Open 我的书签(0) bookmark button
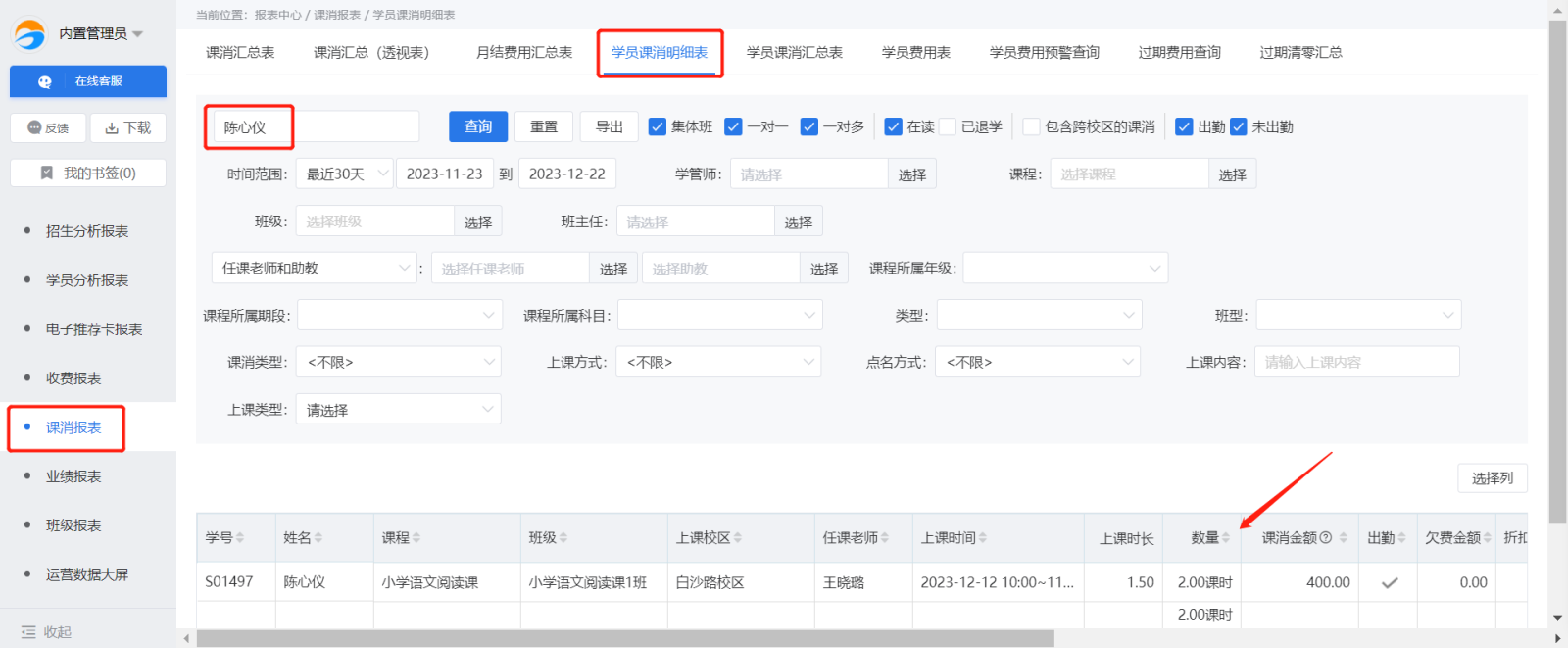This screenshot has height=648, width=1568. coord(88,173)
